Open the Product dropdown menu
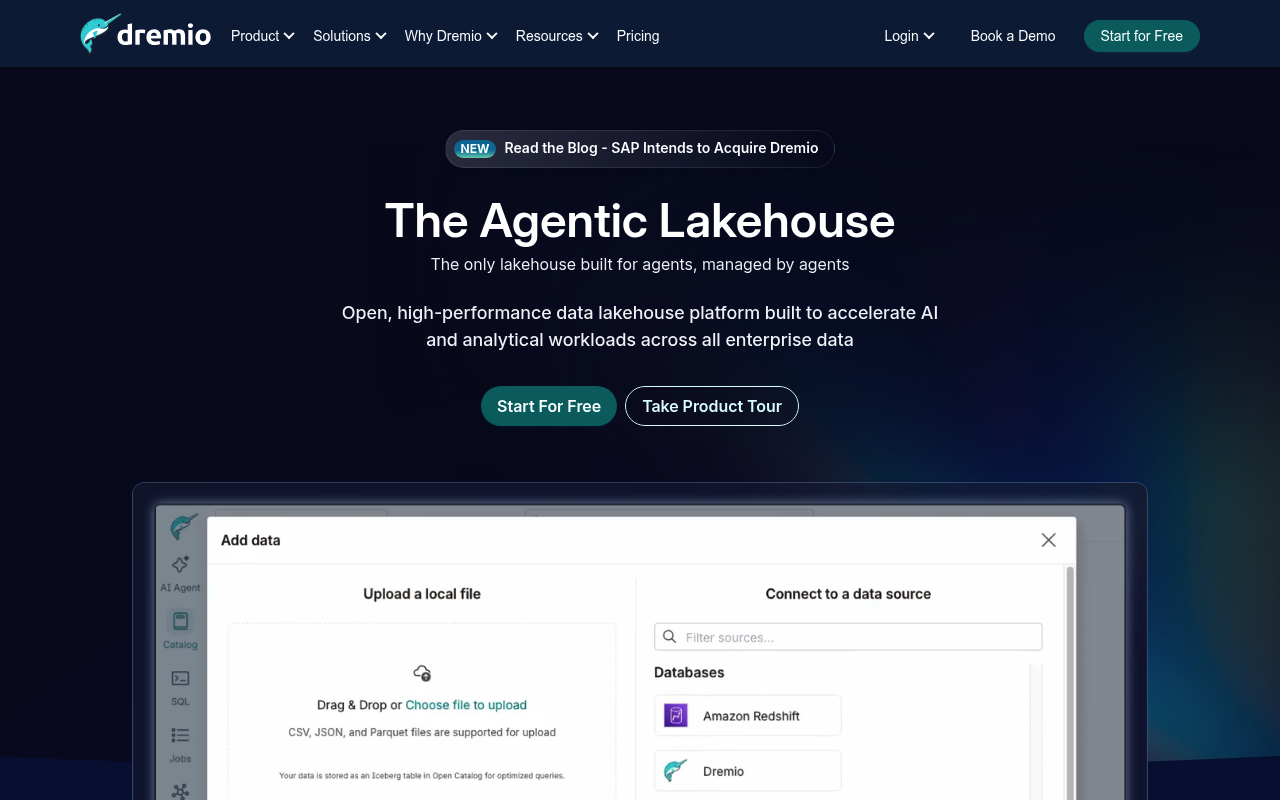 coord(262,36)
